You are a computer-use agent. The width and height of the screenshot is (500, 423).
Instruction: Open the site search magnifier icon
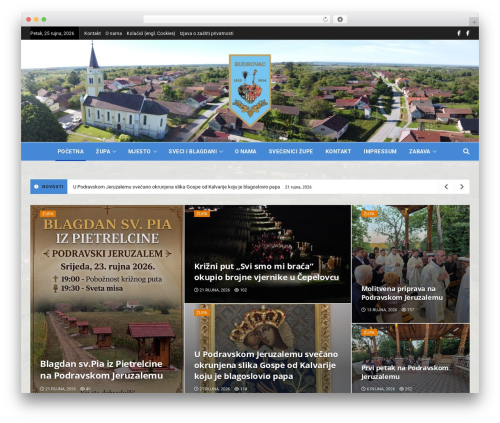tap(466, 151)
